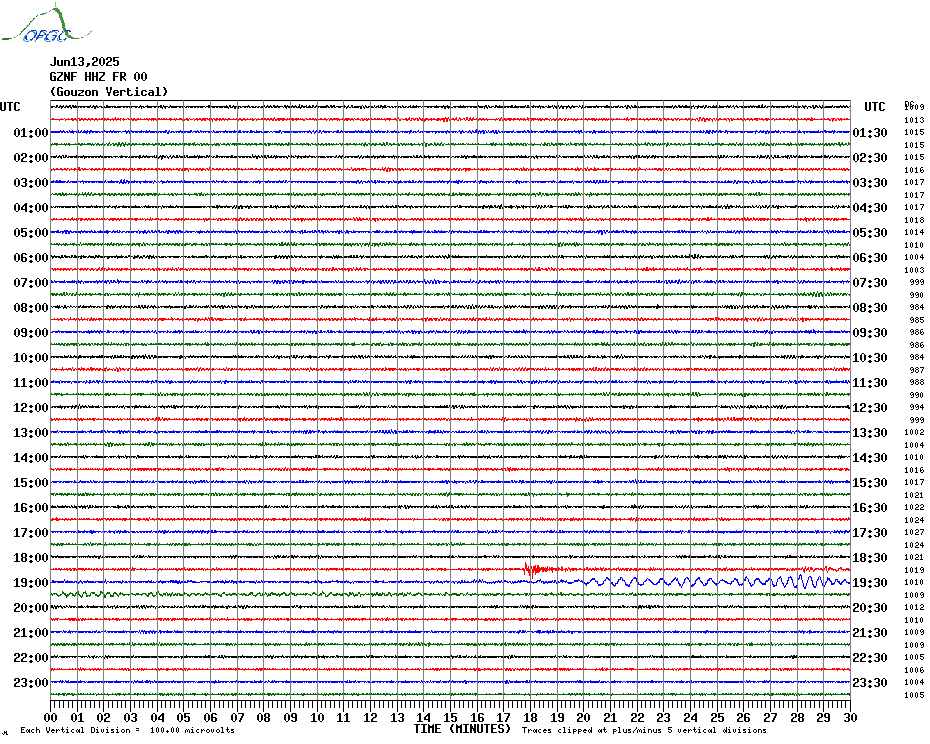Click the Traces clipped footer note
The width and height of the screenshot is (930, 744).
coord(644,730)
